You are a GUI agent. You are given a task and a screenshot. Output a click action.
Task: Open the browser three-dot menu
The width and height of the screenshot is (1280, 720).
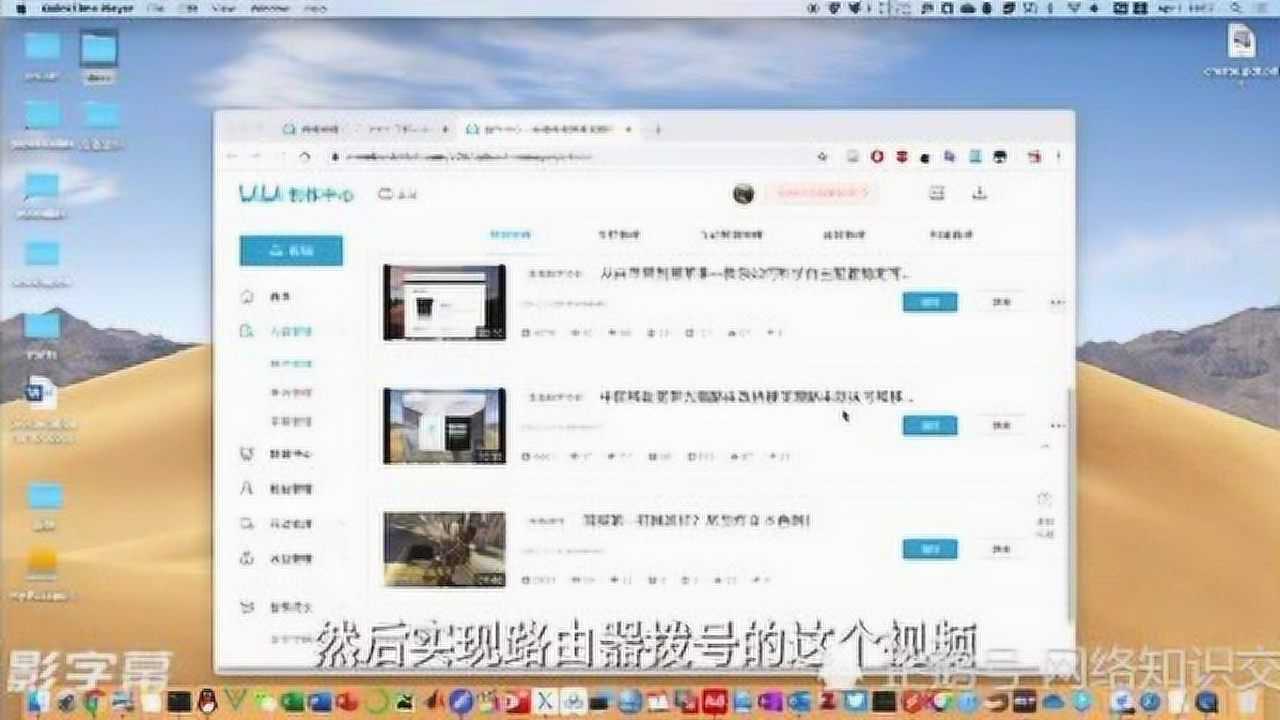click(1059, 157)
